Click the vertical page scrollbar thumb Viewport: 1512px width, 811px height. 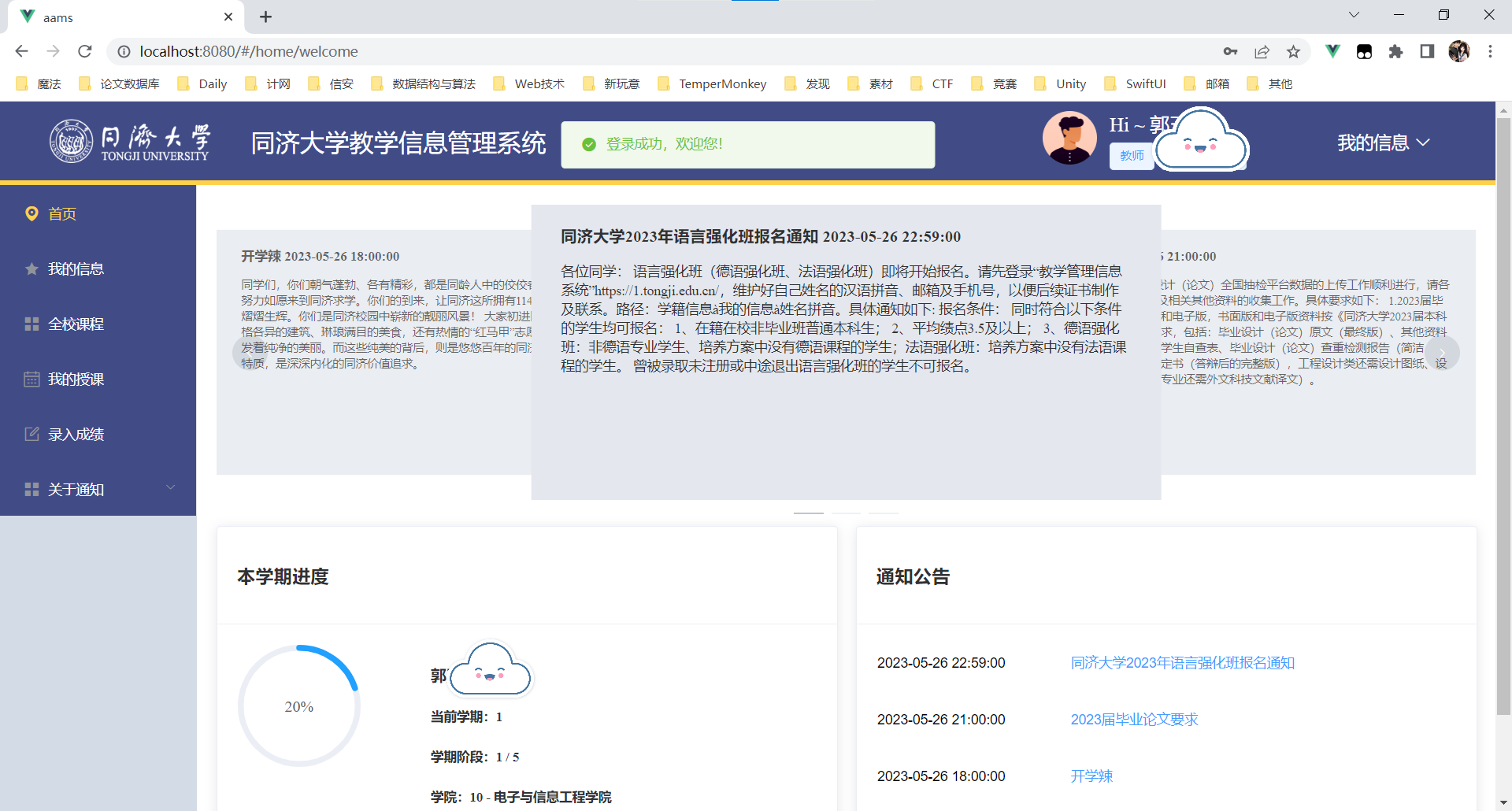1503,416
